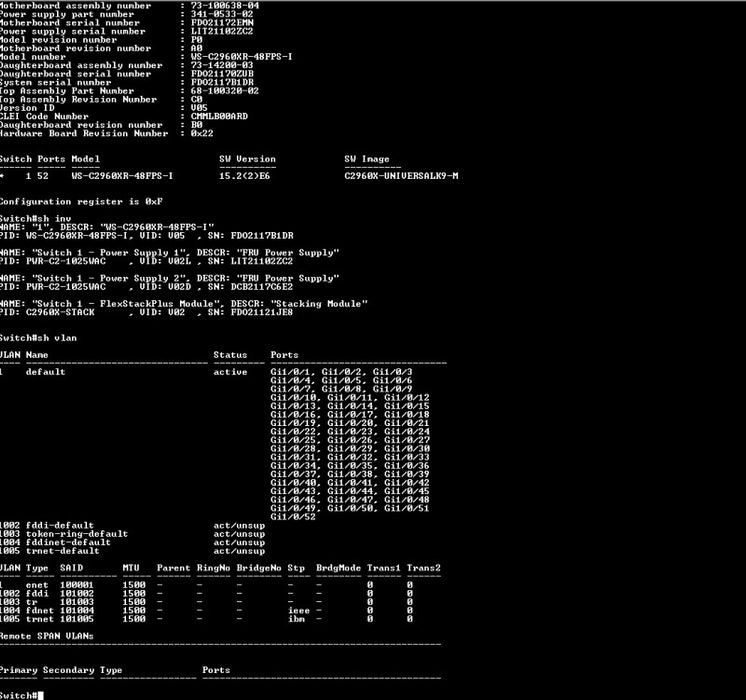746x700 pixels.
Task: Click the "BrdgMode" column header
Action: pos(338,568)
